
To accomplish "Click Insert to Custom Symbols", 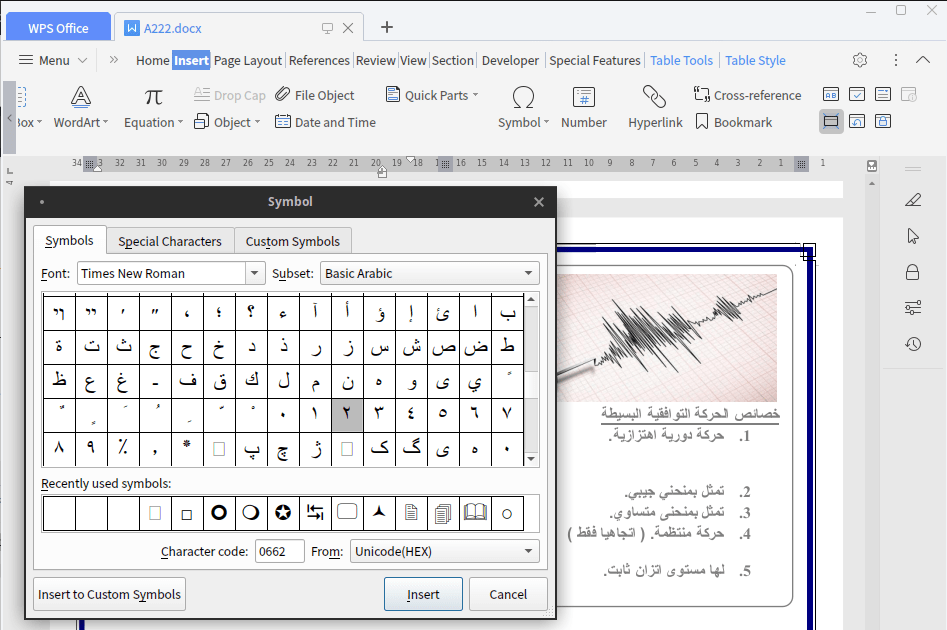I will click(108, 594).
